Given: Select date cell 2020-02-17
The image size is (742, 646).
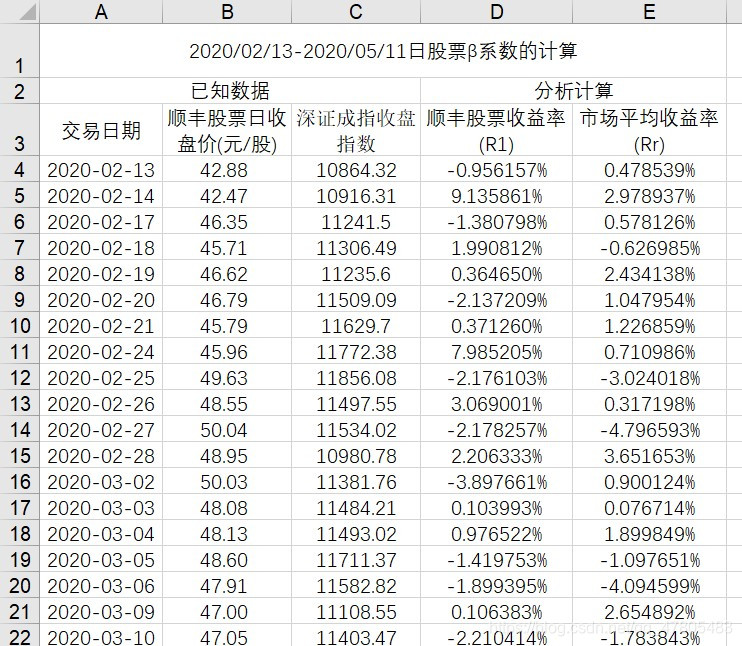Looking at the screenshot, I should click(101, 221).
